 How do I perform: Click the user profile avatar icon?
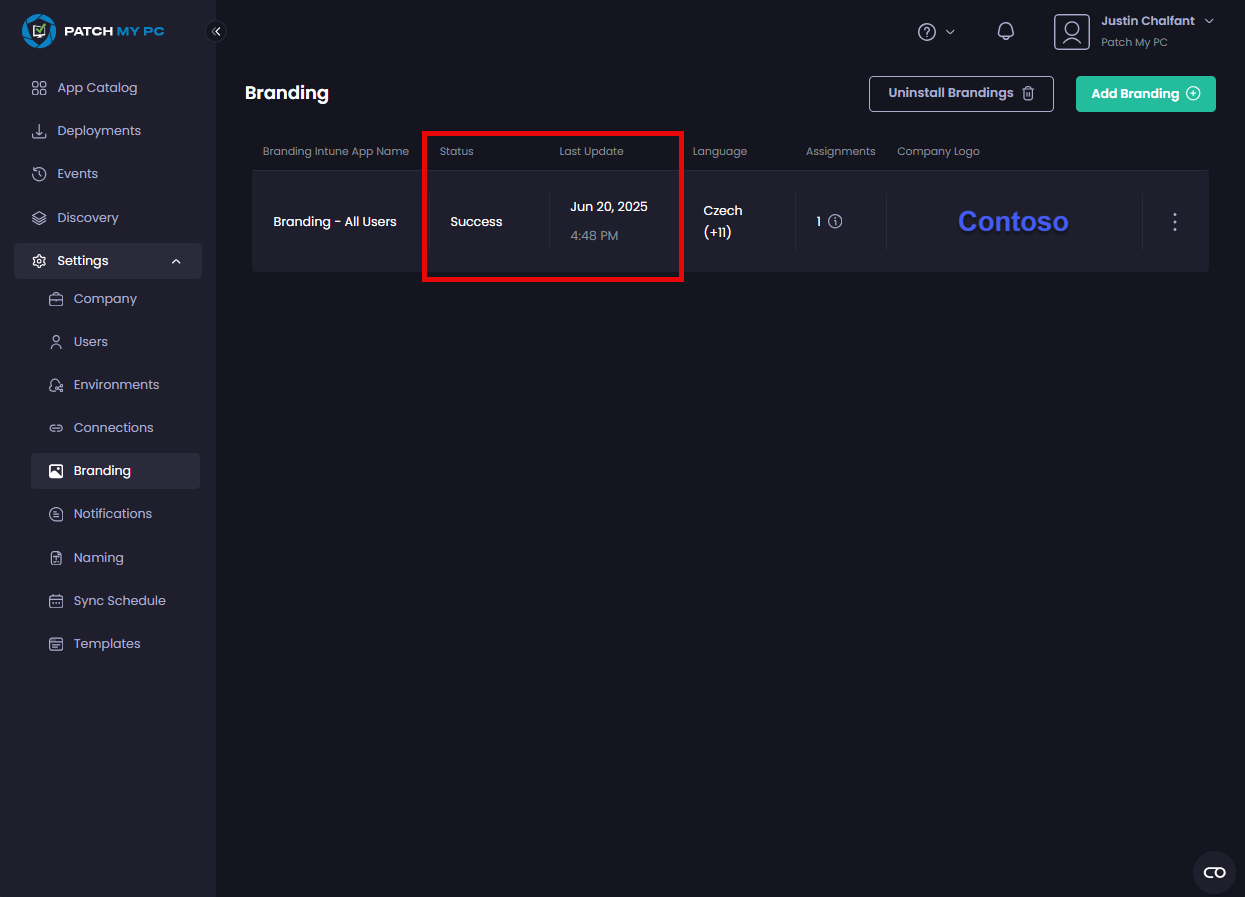(1071, 32)
